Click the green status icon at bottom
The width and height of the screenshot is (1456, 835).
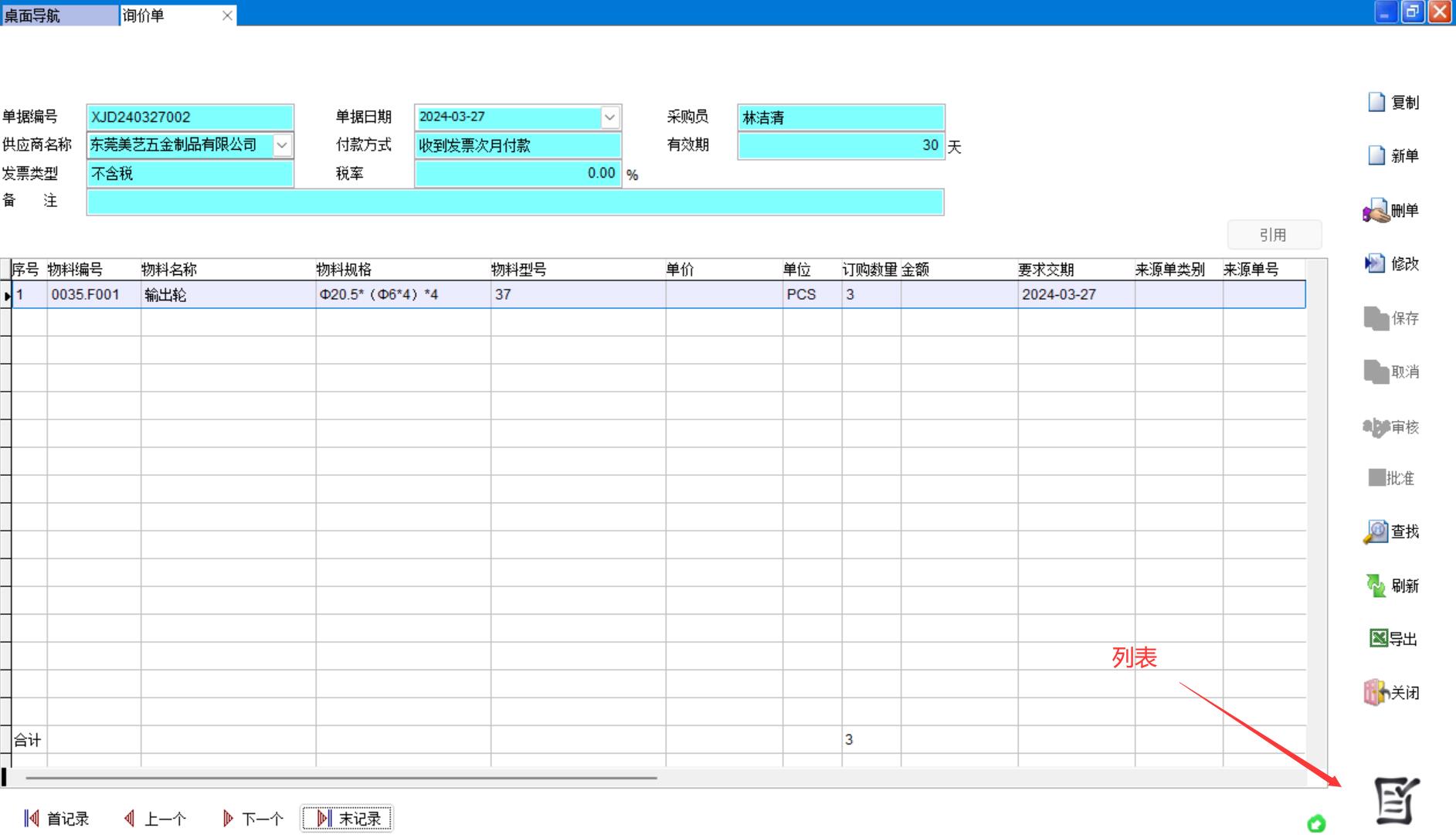(1316, 823)
